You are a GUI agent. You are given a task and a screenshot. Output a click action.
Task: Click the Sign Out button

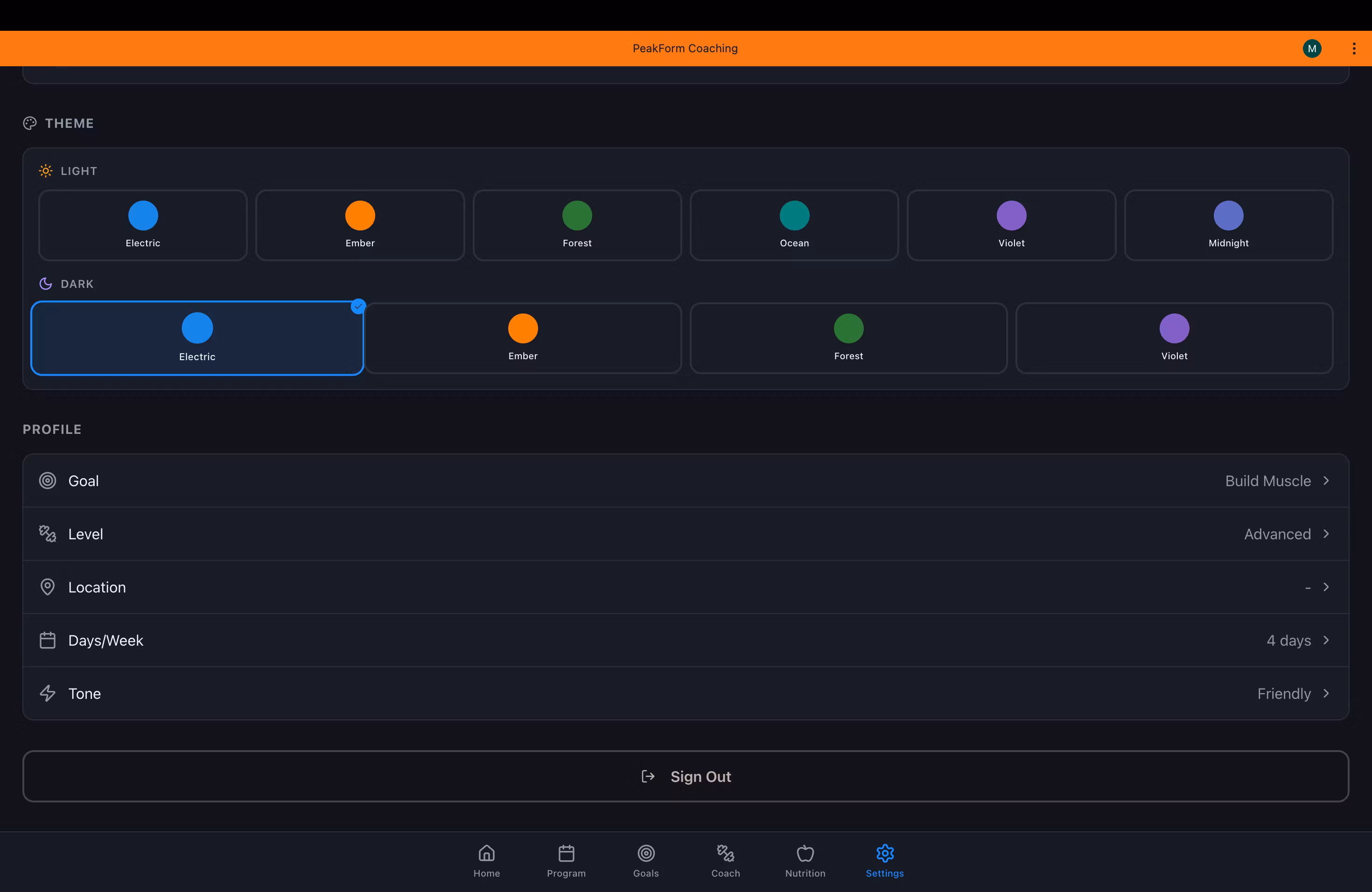click(686, 776)
